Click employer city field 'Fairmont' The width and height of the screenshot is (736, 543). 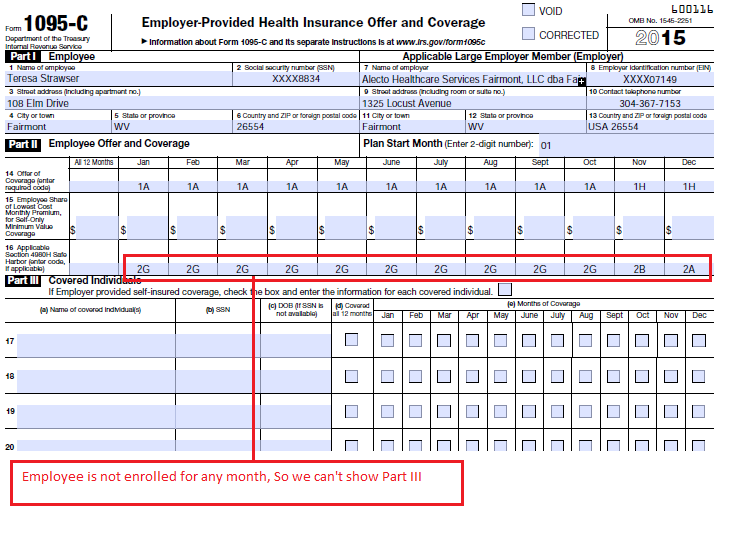point(412,126)
